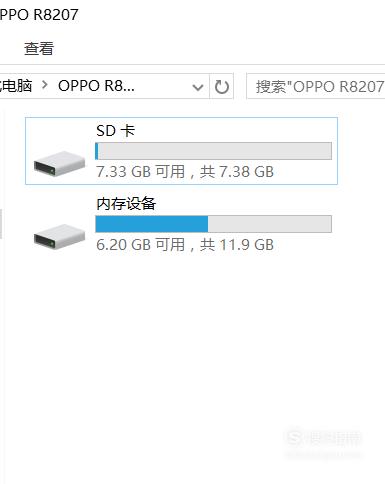The width and height of the screenshot is (385, 484).
Task: Click the OPPO R8... breadcrumb segment
Action: [x=96, y=86]
